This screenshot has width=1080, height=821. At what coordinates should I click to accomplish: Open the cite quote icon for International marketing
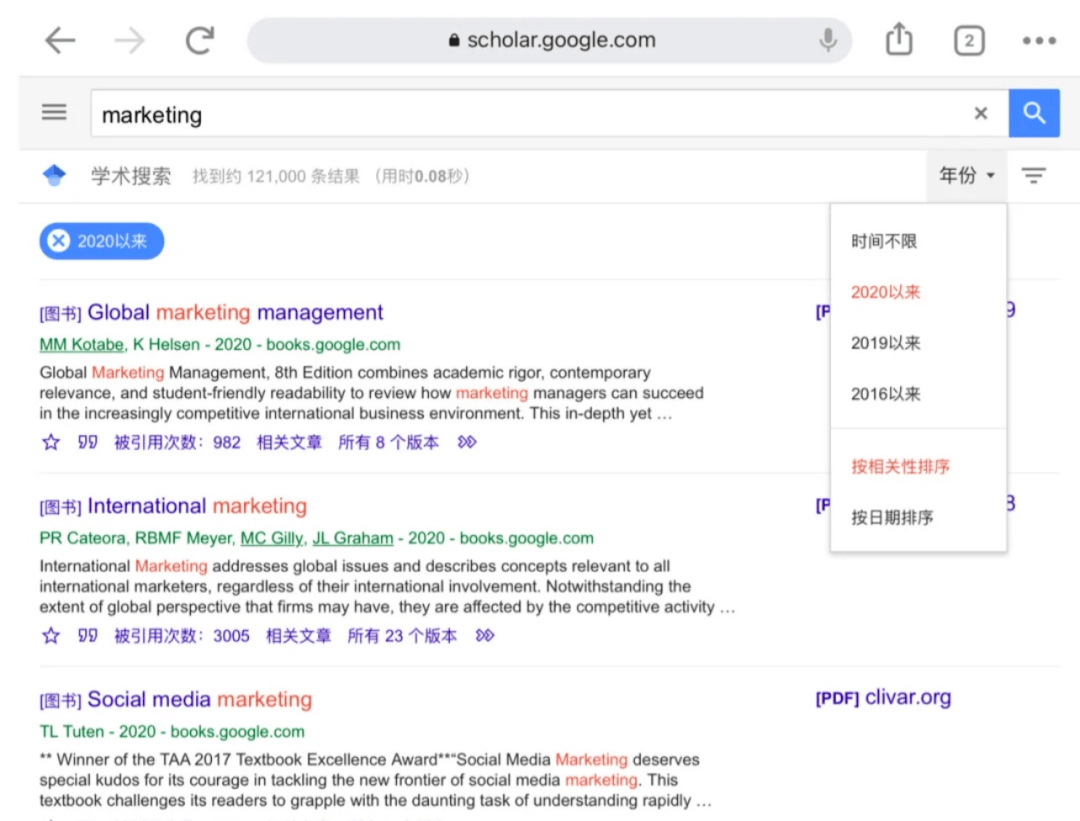(87, 636)
